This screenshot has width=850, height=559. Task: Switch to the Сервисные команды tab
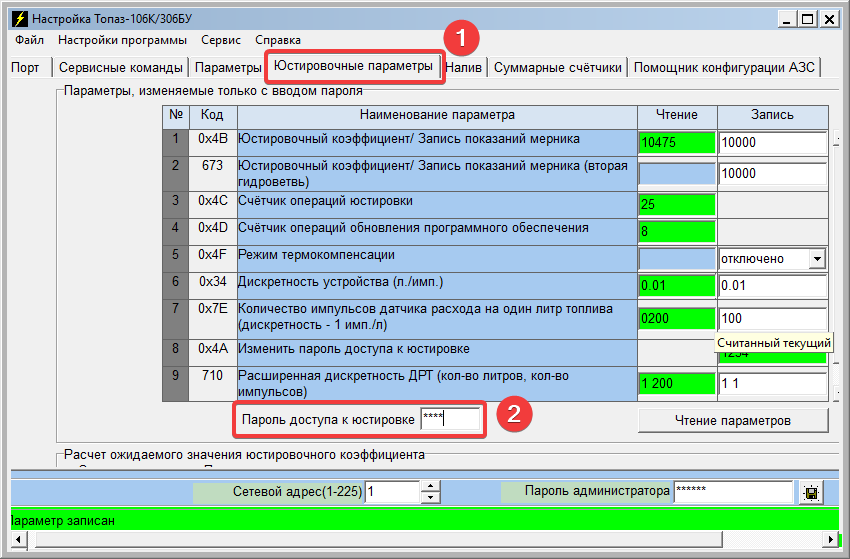(120, 68)
